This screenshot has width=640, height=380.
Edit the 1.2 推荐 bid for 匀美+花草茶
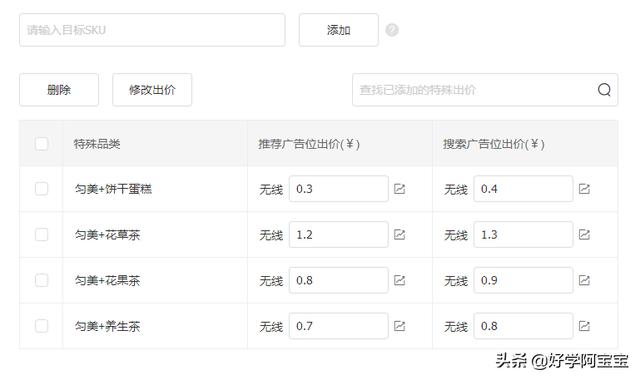(338, 234)
